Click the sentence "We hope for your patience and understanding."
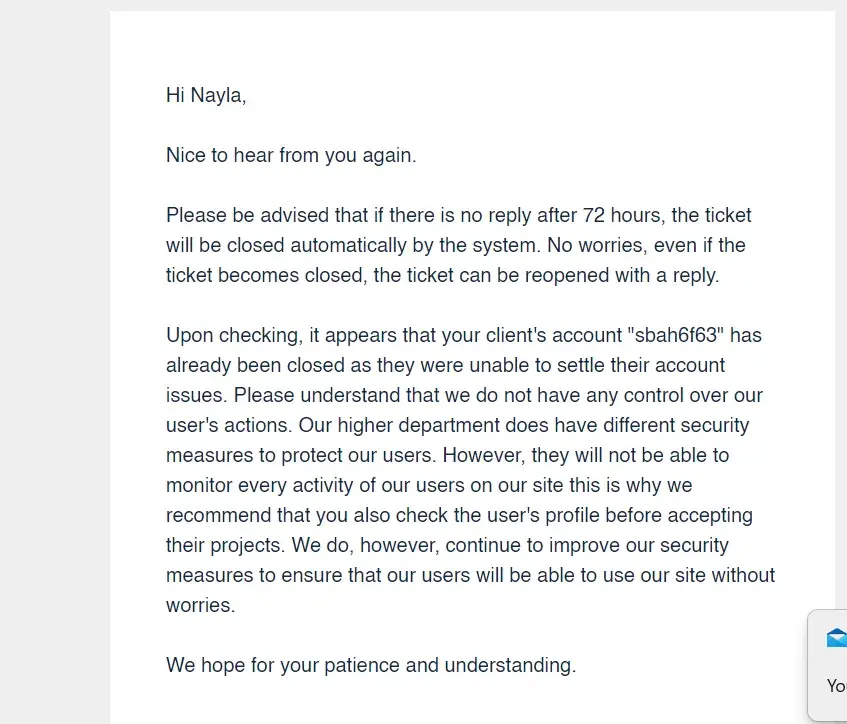The image size is (847, 724). [x=371, y=665]
